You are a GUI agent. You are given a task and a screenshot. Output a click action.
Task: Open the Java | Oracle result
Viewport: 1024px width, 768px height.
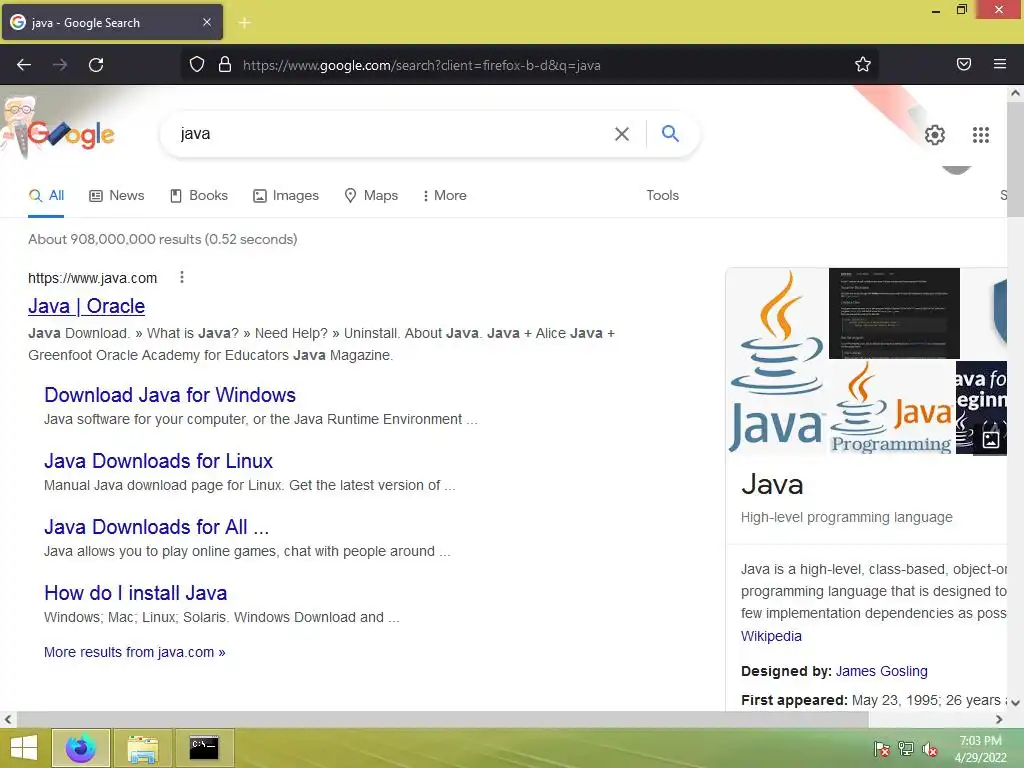[x=86, y=306]
